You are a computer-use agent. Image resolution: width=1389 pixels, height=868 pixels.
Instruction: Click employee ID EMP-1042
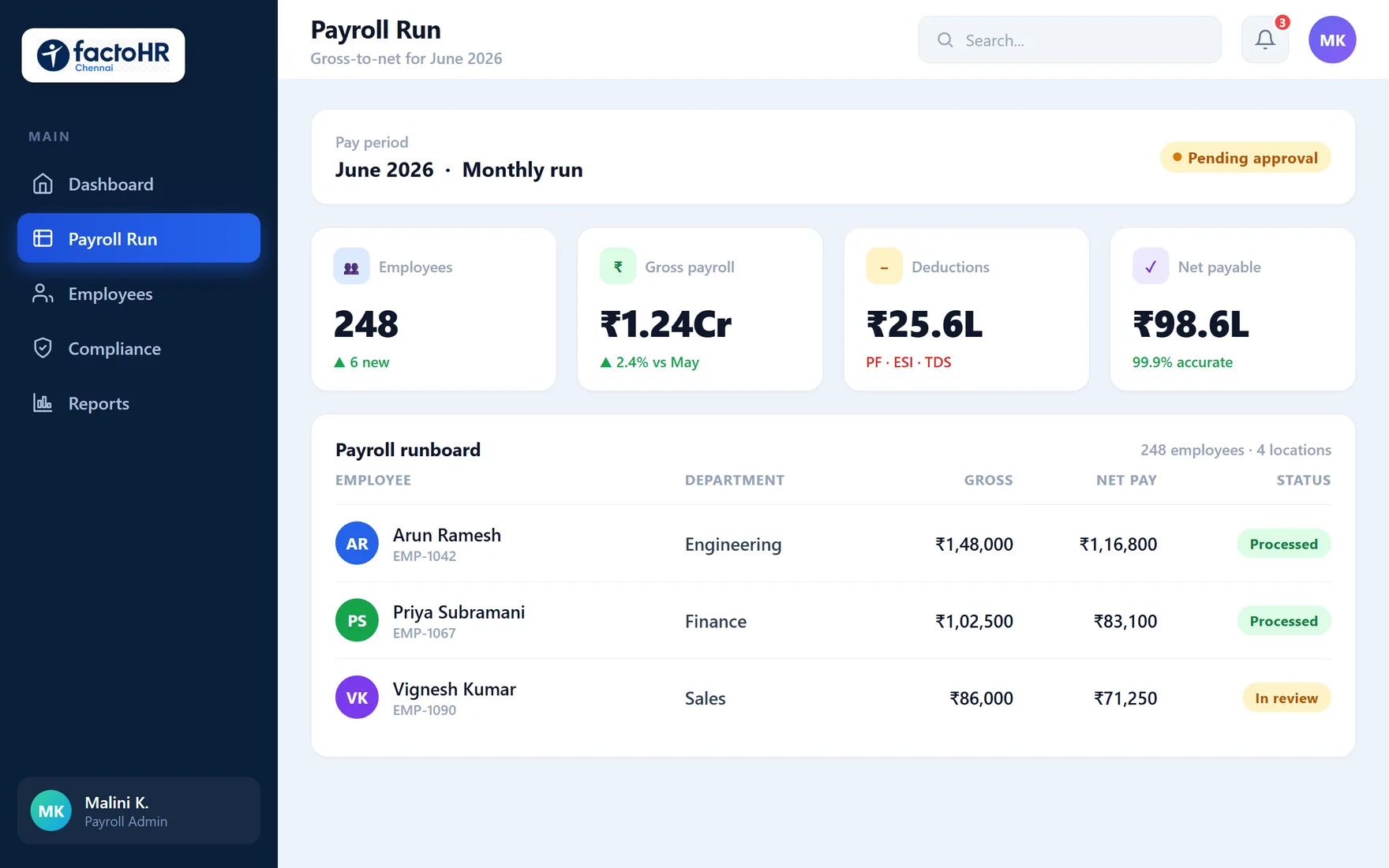coord(425,556)
